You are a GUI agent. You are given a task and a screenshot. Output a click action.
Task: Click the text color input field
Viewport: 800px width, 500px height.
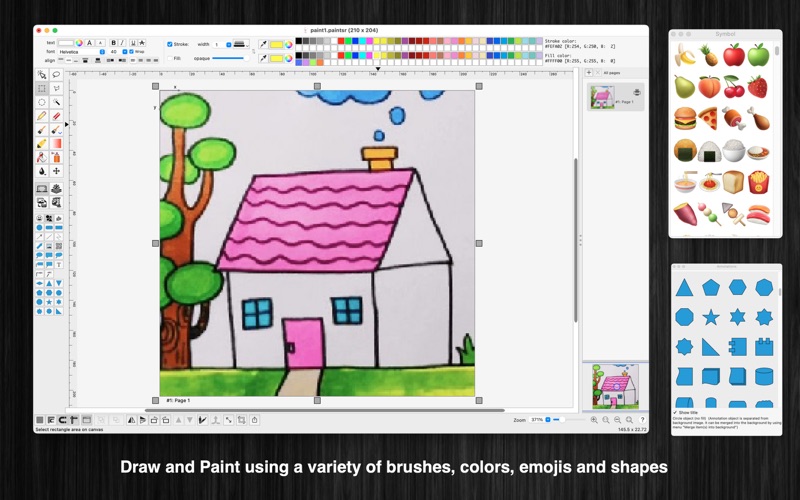click(66, 43)
